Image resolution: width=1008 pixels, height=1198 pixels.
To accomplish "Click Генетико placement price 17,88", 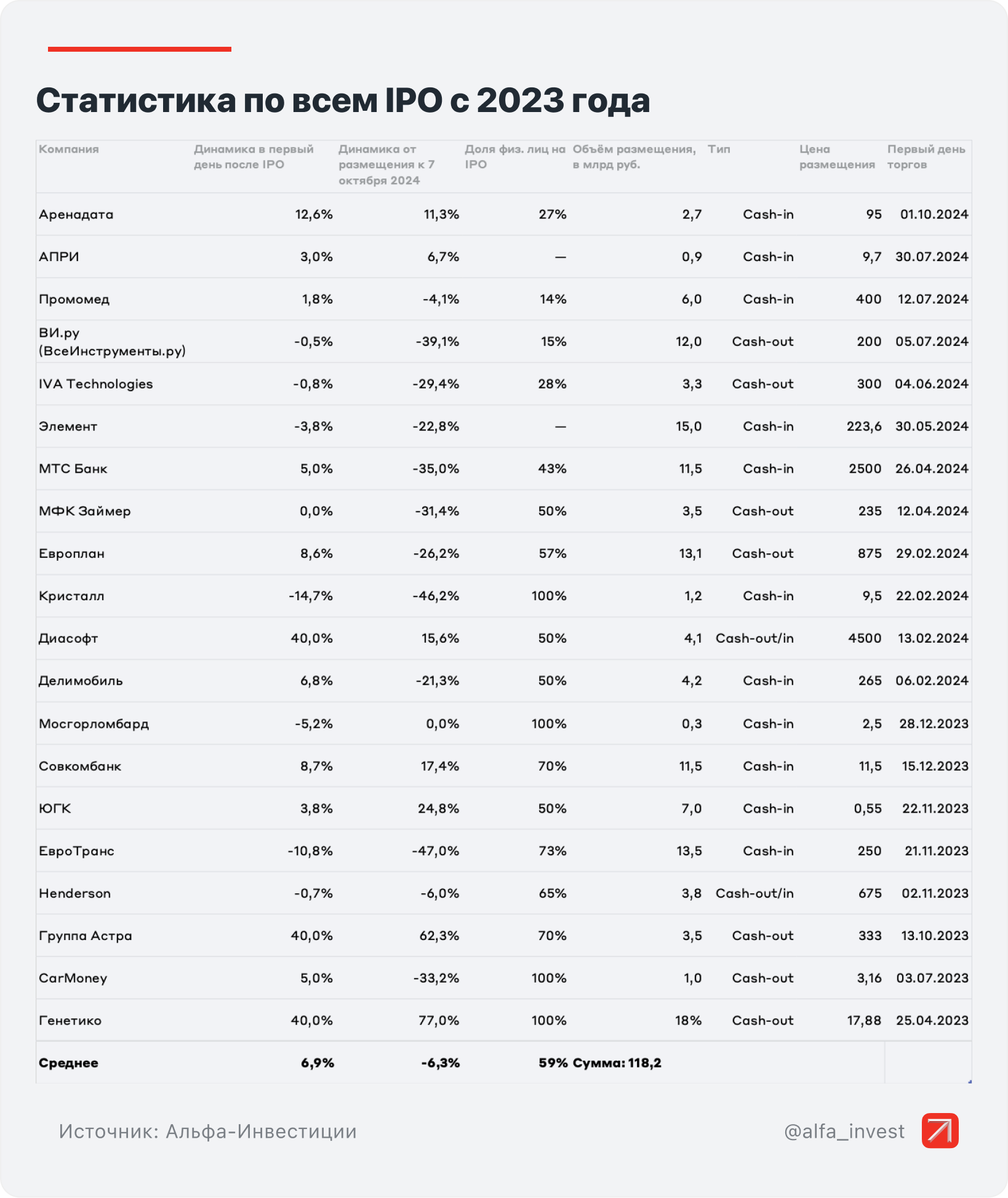I will (864, 1021).
